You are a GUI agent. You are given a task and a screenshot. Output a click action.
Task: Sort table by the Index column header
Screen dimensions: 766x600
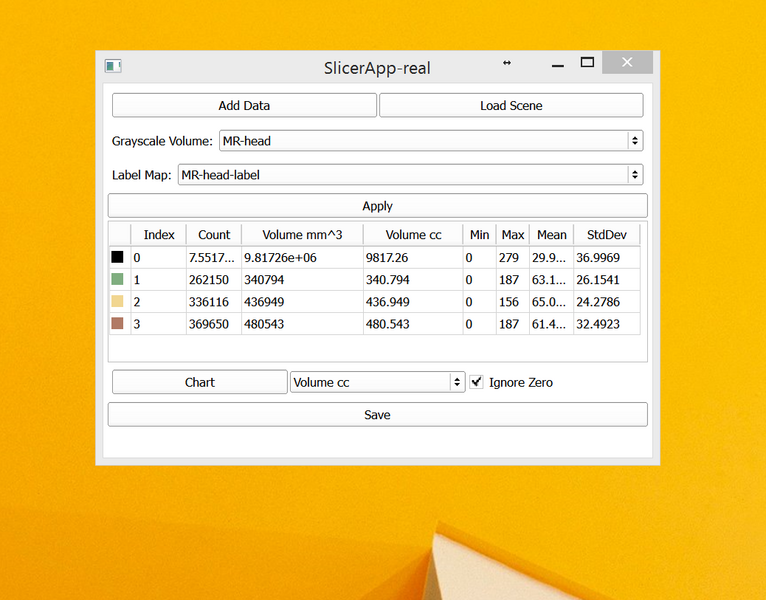159,235
